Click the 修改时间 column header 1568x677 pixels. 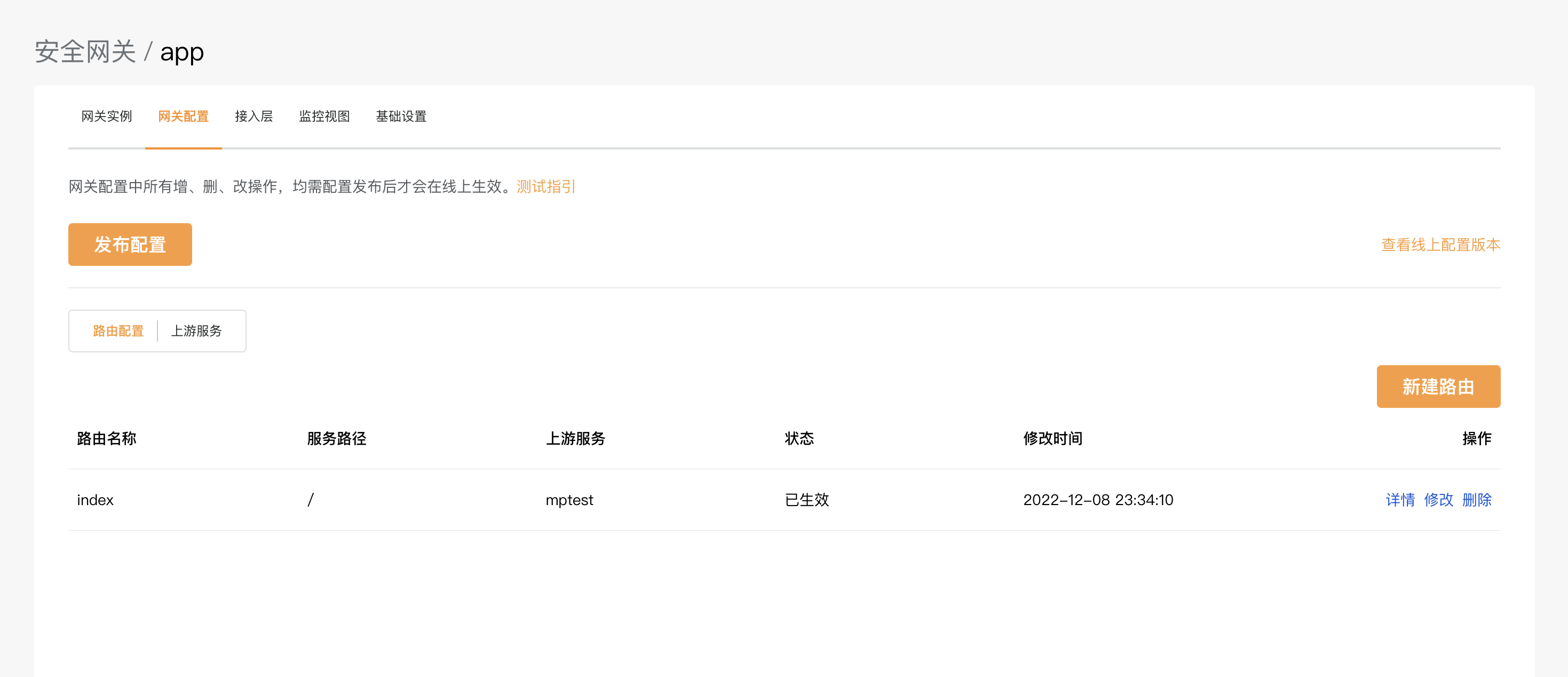pyautogui.click(x=1052, y=438)
